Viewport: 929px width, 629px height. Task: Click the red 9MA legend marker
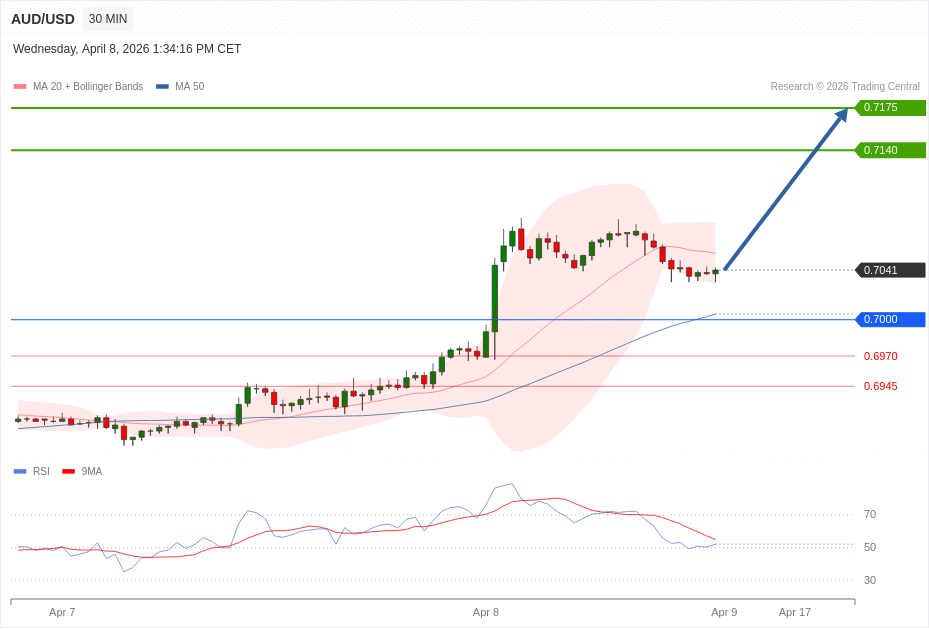pos(68,471)
